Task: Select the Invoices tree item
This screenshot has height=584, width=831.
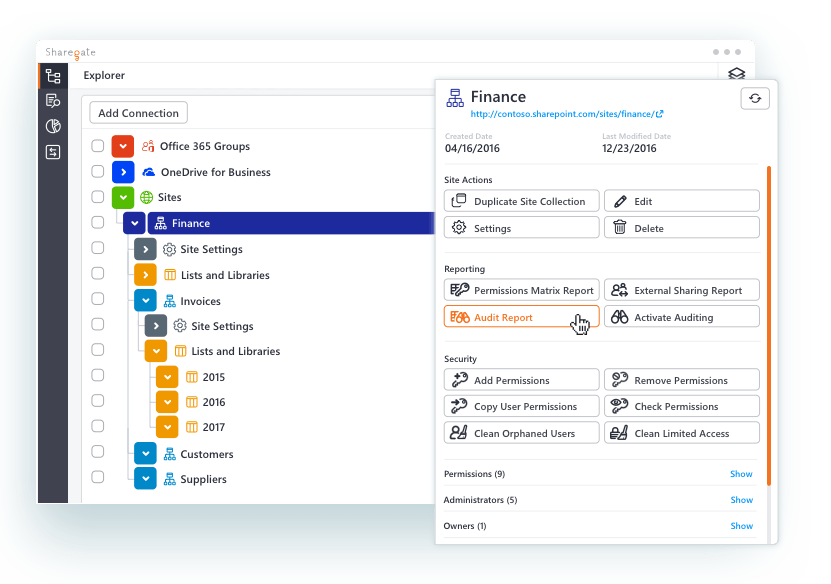Action: click(200, 301)
